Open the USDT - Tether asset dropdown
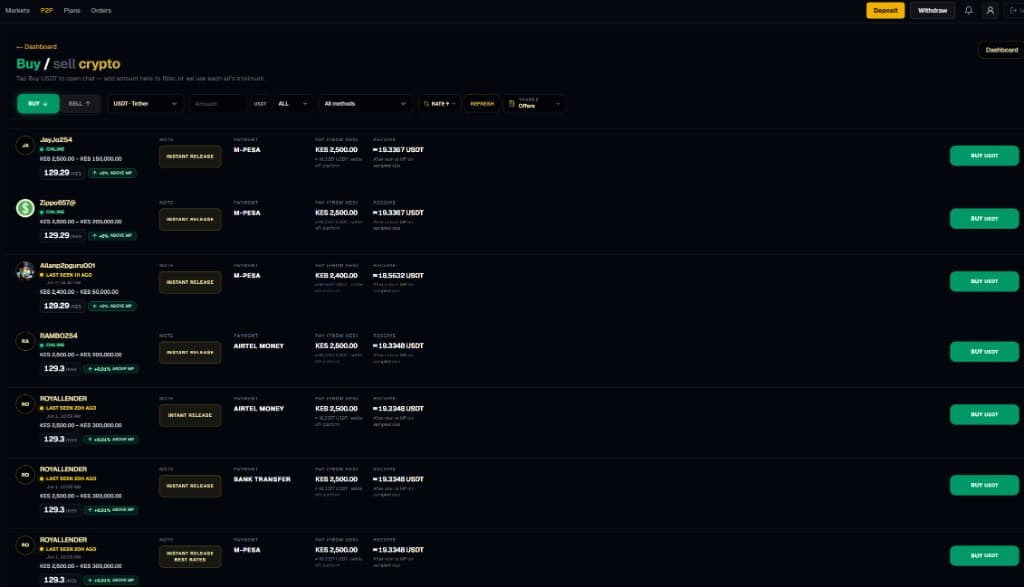 (x=144, y=104)
